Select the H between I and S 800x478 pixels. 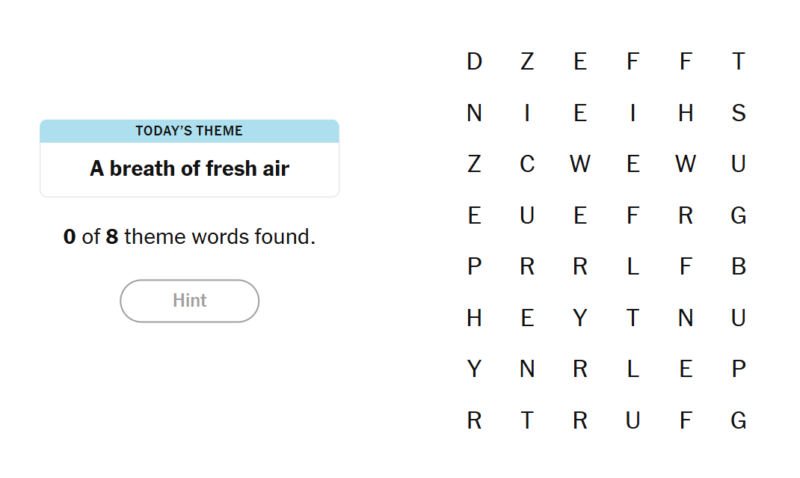(685, 113)
